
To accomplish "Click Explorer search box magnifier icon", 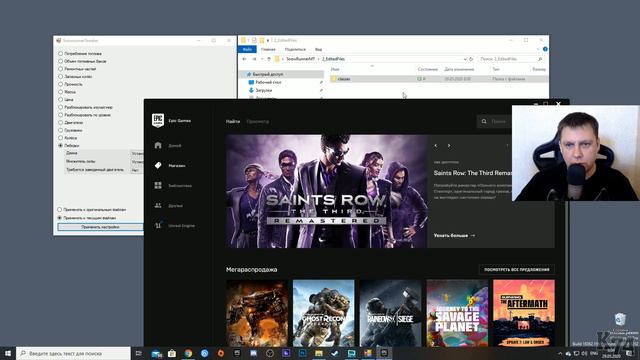I will pyautogui.click(x=540, y=59).
